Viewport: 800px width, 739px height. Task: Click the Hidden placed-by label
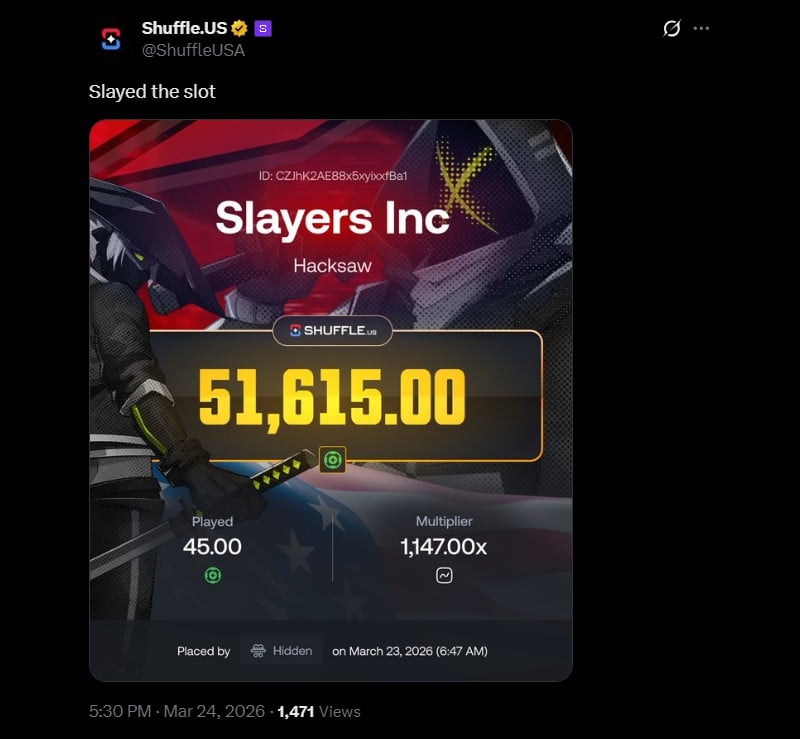[x=292, y=651]
